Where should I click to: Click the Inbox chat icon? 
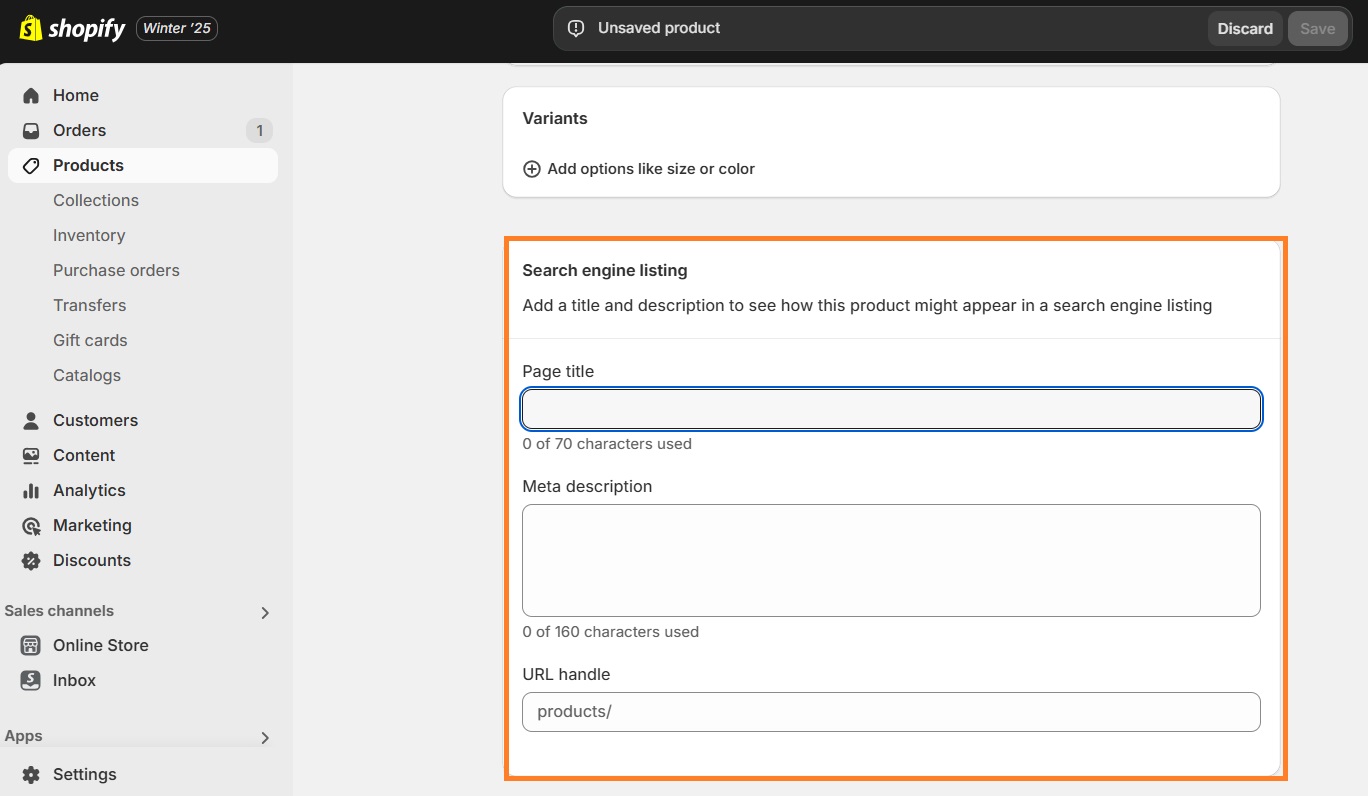(x=32, y=680)
